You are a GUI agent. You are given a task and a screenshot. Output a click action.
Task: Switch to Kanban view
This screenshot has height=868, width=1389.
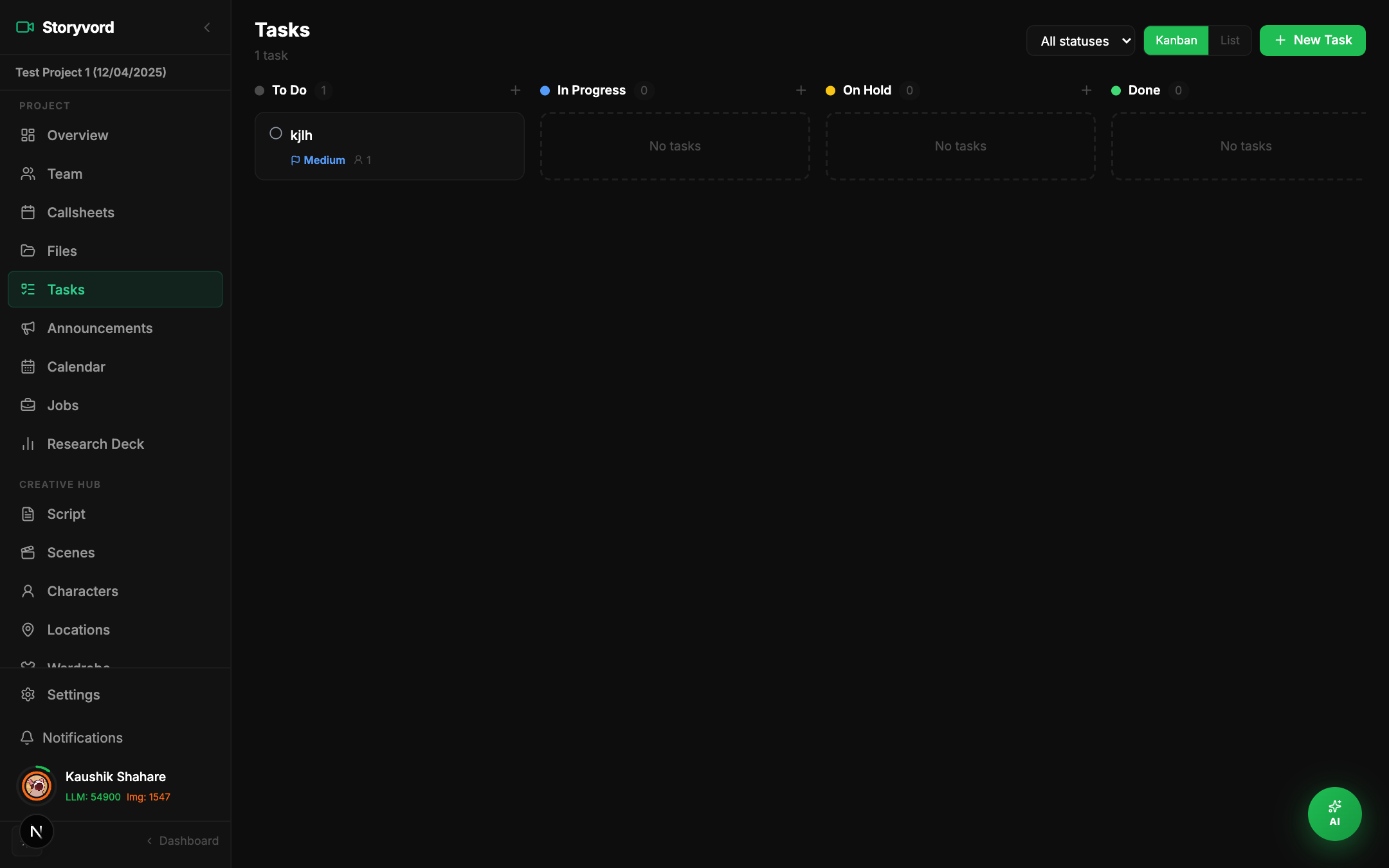click(x=1176, y=41)
